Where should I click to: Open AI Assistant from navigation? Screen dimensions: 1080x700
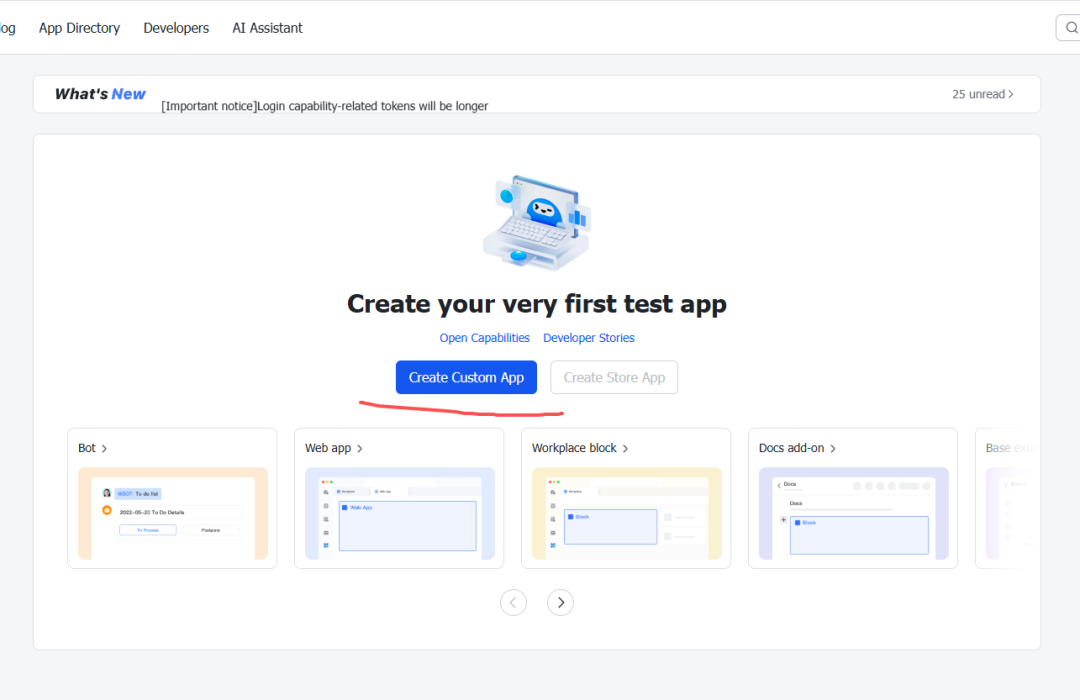pyautogui.click(x=267, y=28)
